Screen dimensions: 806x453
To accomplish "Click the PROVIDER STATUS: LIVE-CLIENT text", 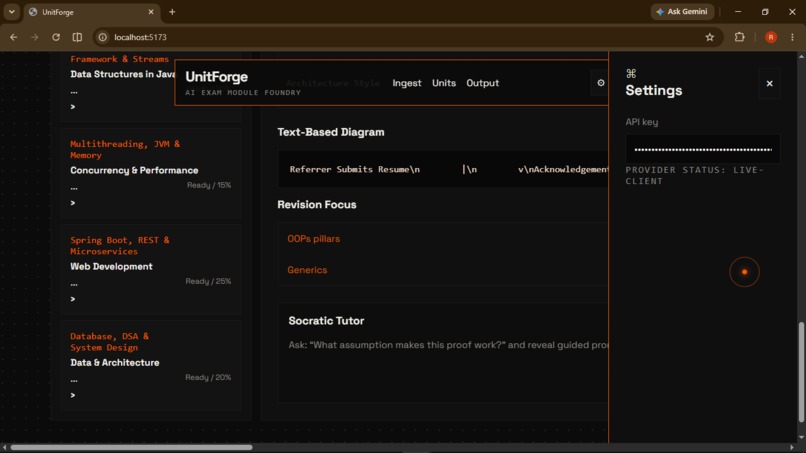I will pos(694,175).
